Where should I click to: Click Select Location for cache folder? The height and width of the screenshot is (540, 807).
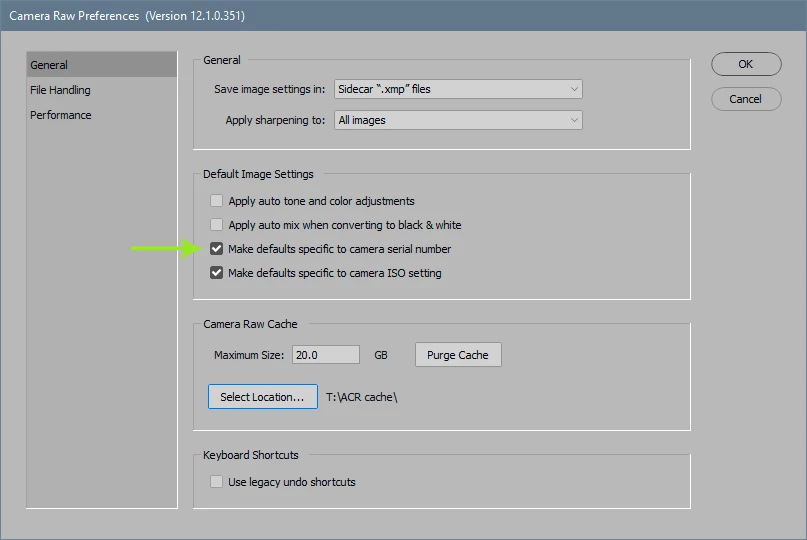coord(262,397)
